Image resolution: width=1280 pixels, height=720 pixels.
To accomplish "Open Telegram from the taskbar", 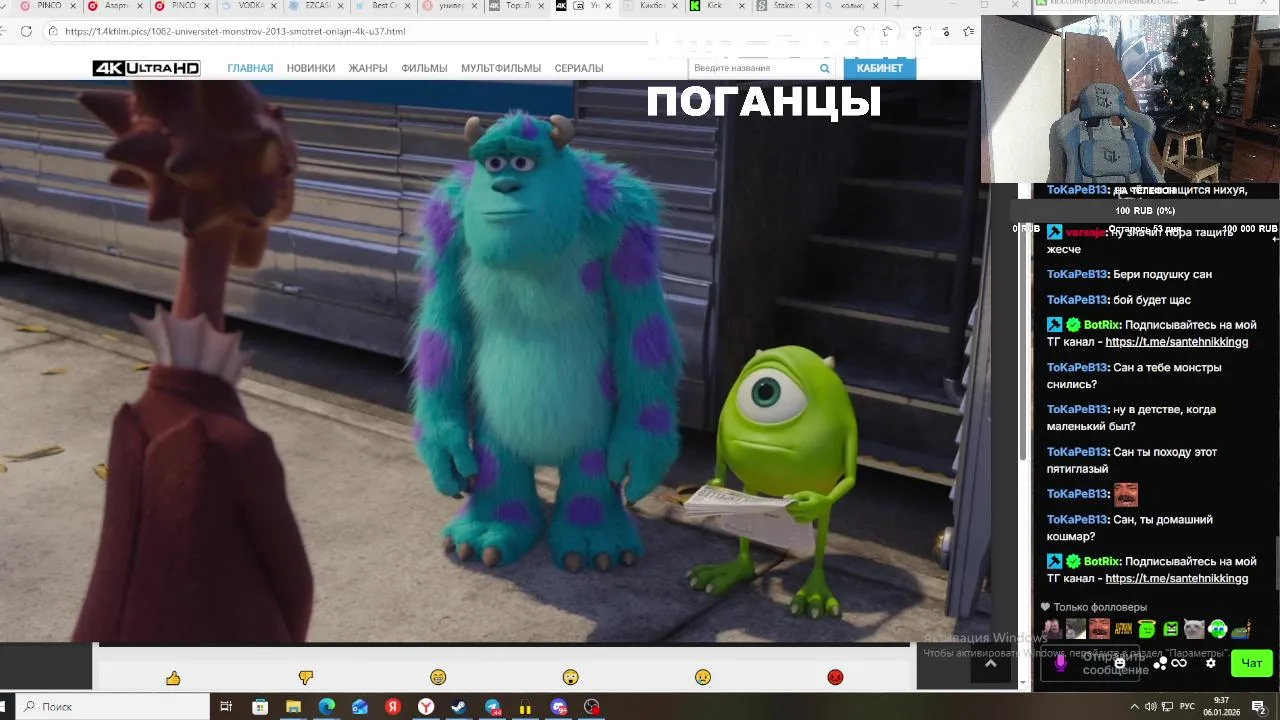I will pyautogui.click(x=493, y=707).
